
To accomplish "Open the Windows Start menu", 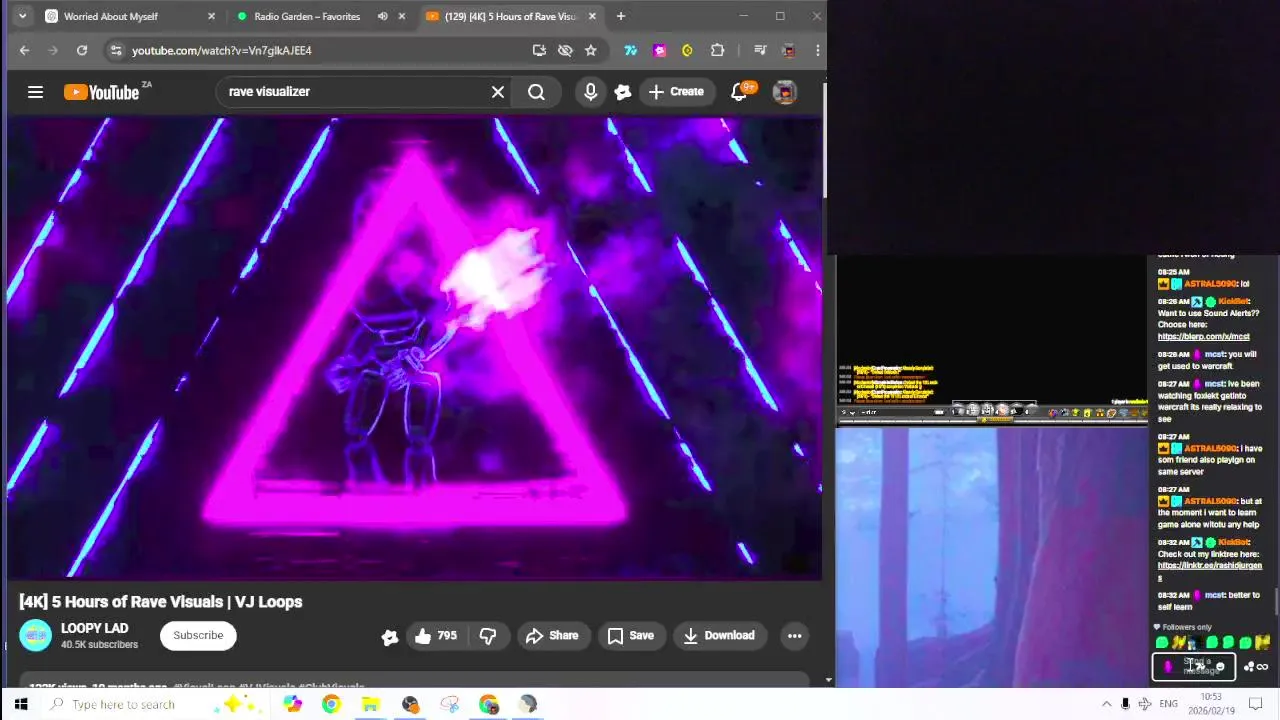I will [x=21, y=704].
